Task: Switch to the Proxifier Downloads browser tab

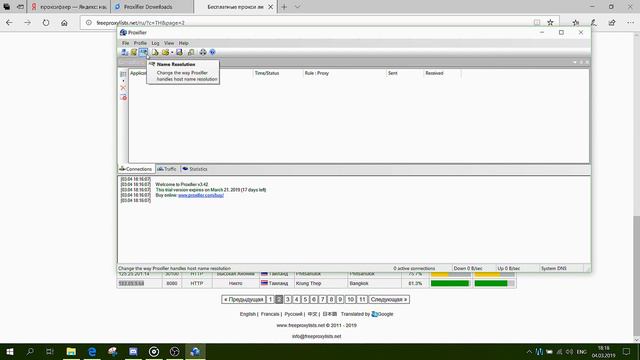Action: (151, 7)
